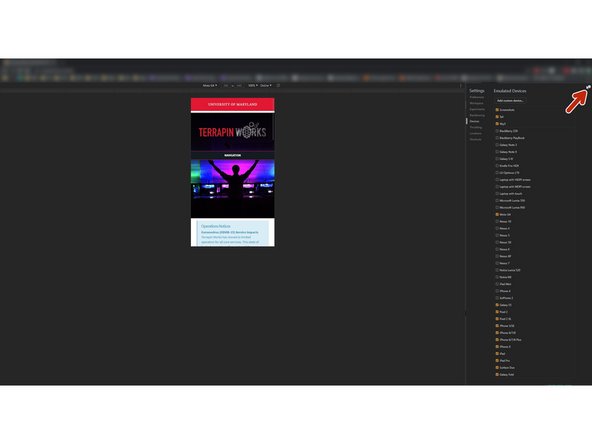Viewport: 592px width, 444px height.
Task: Open the Shortcuts settings tab
Action: coord(475,139)
